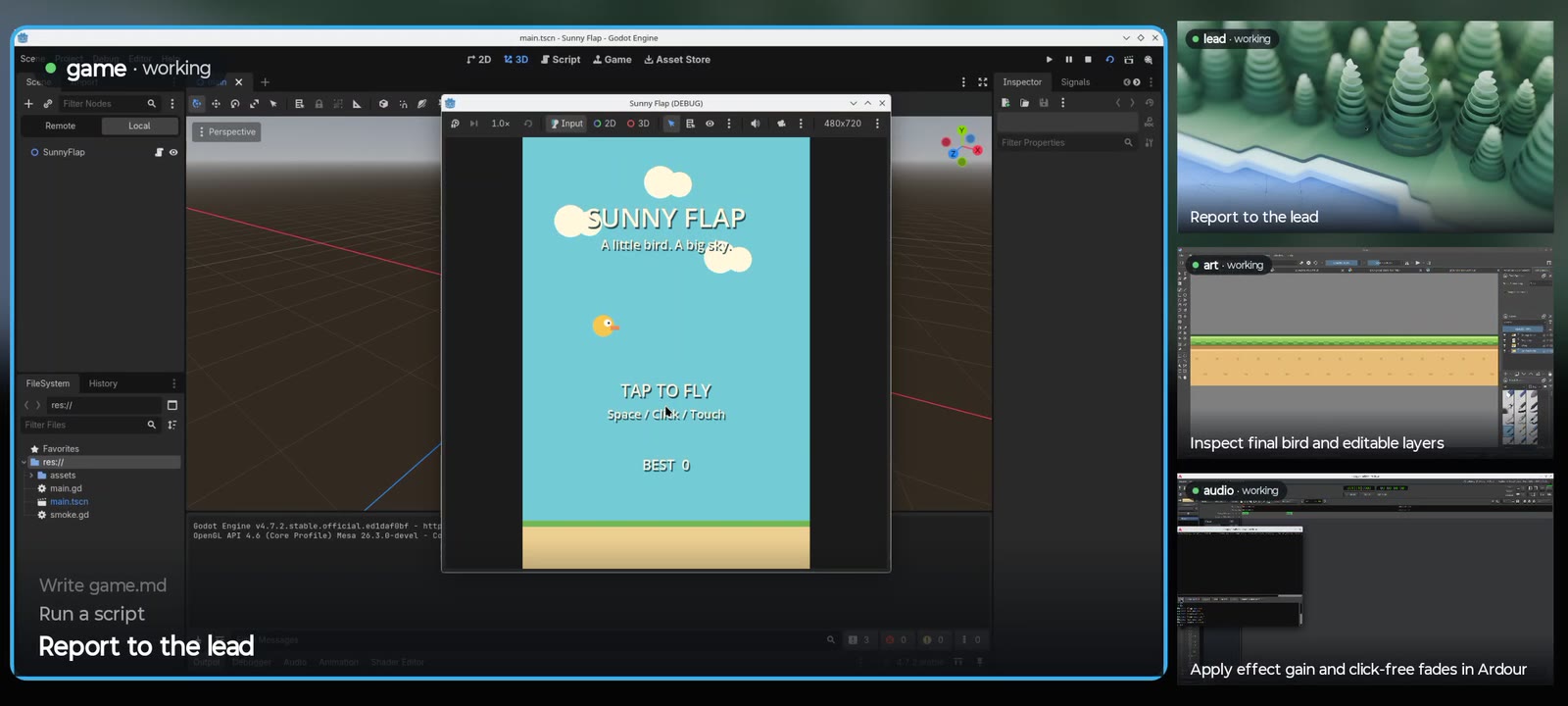Switch to the Signals tab
This screenshot has width=1568, height=706.
pos(1075,82)
